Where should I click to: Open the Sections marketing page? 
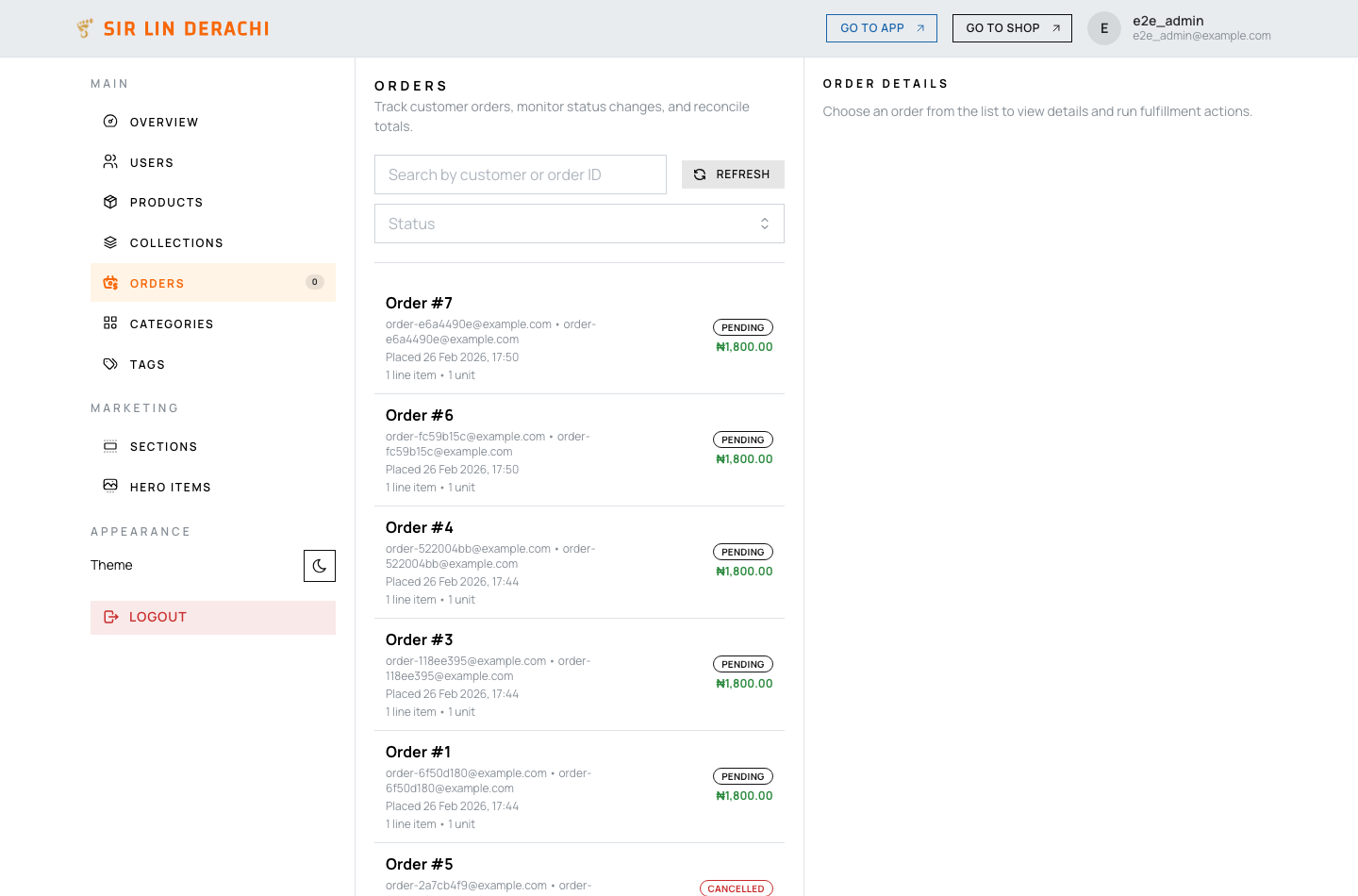pyautogui.click(x=213, y=446)
